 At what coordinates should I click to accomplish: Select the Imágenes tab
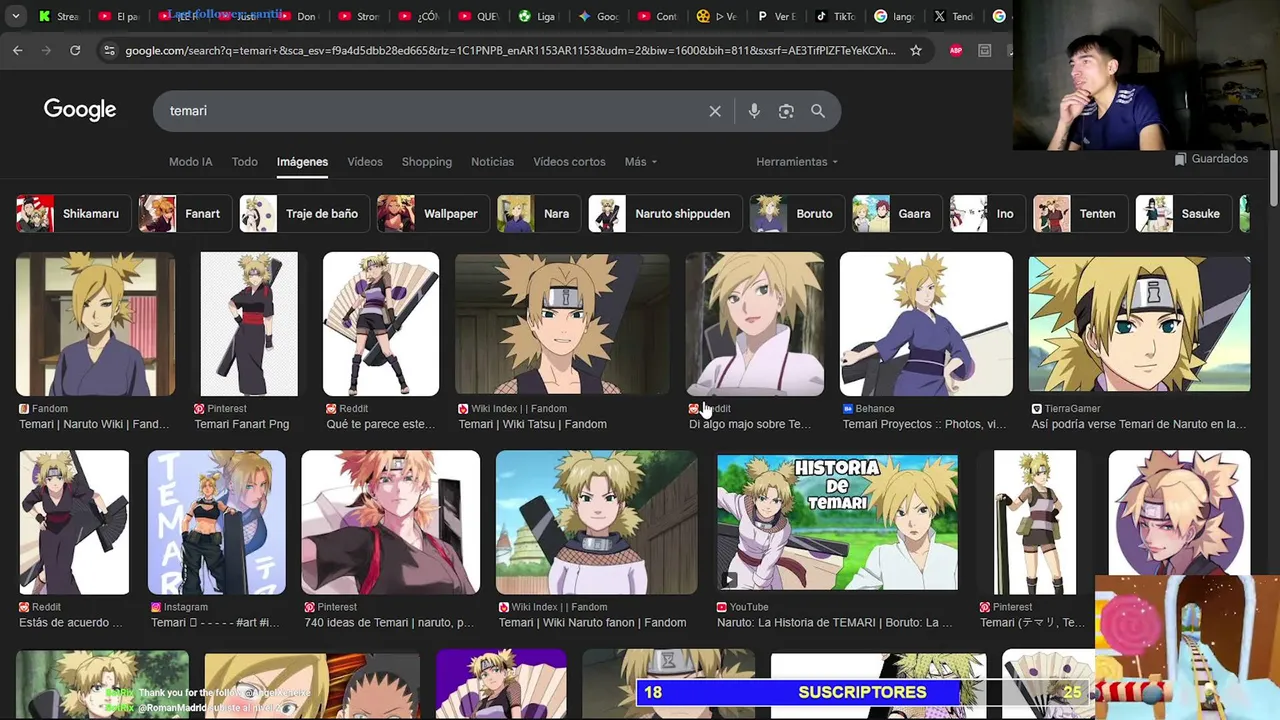point(302,162)
